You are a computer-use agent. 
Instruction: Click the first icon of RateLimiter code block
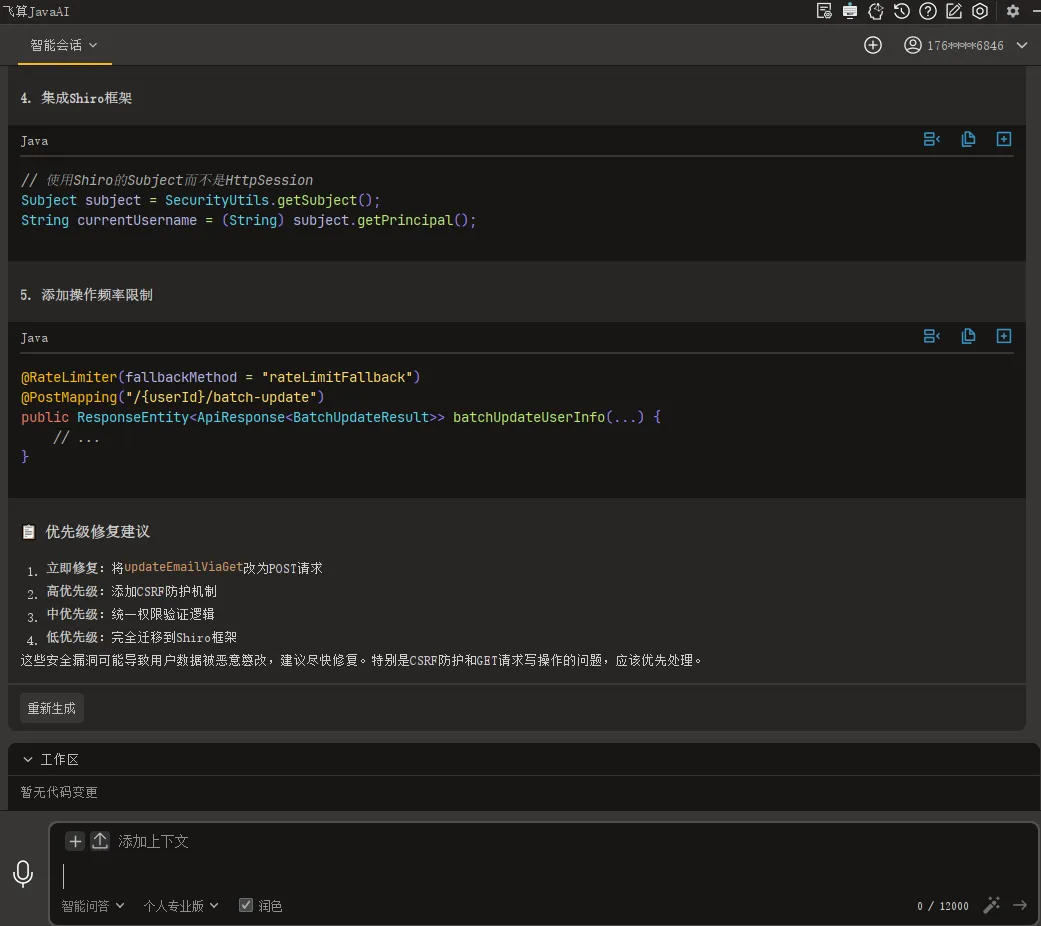(x=931, y=337)
